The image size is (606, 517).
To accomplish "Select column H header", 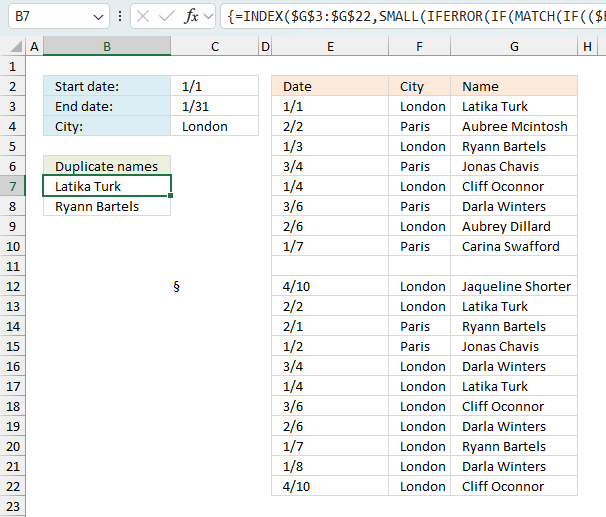I will click(587, 47).
